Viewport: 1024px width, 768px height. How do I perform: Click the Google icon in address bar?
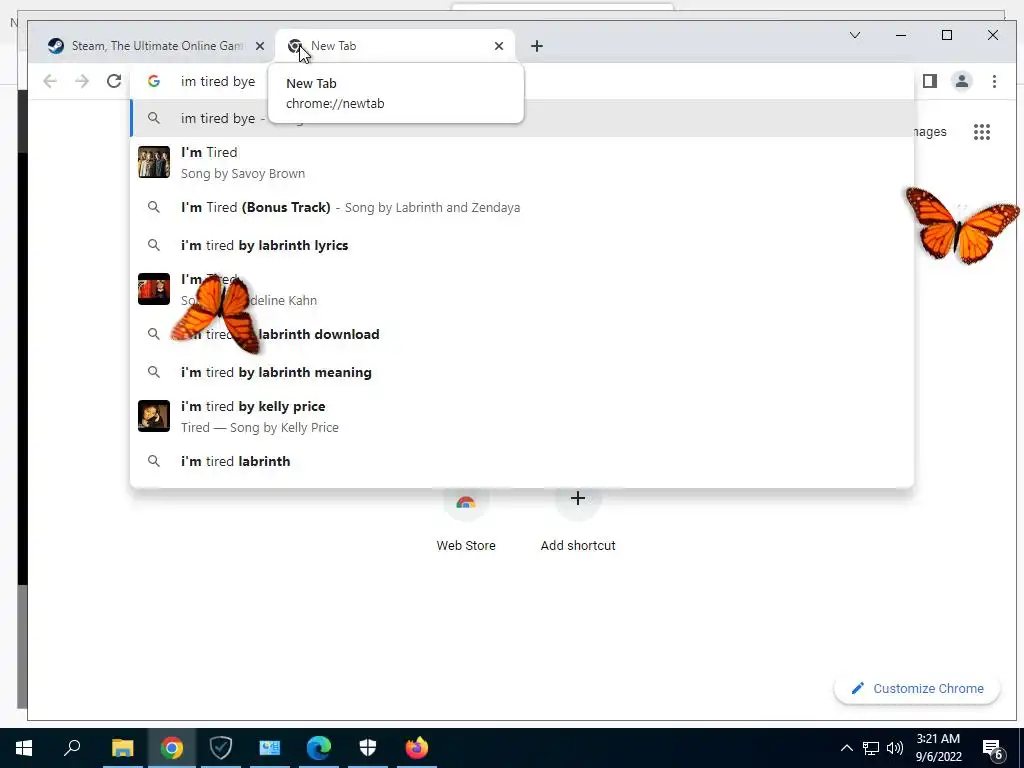point(153,81)
